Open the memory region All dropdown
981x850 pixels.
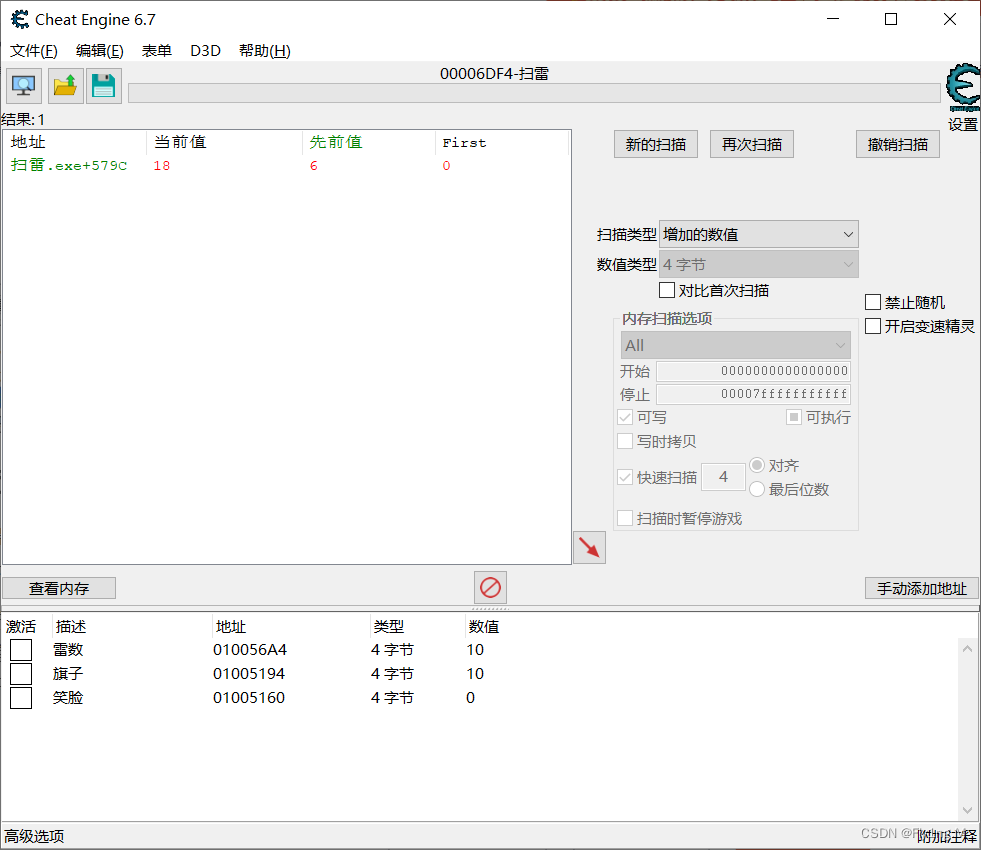736,344
